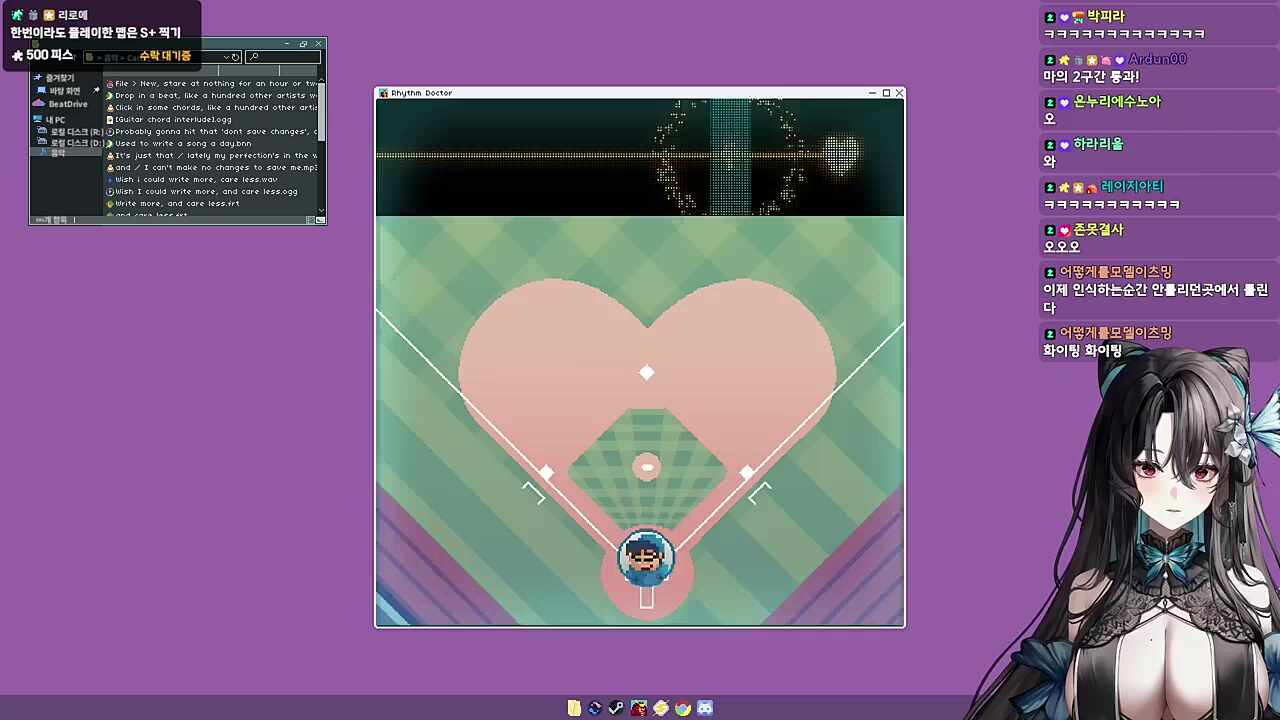1280x720 pixels.
Task: Select file 'It's just that / lately my perfection's'
Action: (x=212, y=156)
